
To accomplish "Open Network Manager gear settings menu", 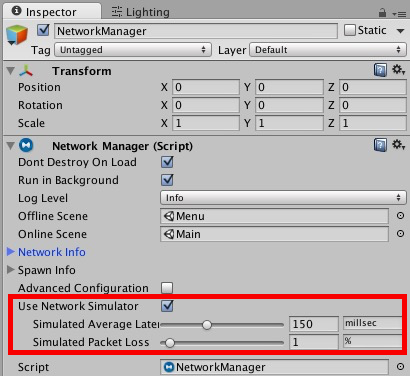I will click(x=398, y=145).
